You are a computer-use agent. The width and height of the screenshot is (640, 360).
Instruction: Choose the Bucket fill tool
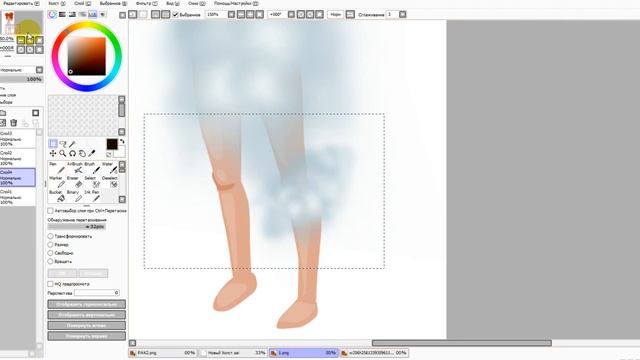point(56,196)
